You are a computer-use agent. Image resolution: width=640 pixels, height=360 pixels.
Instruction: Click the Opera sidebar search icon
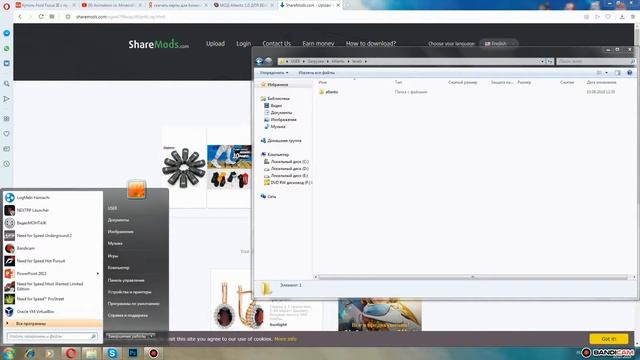(x=7, y=84)
